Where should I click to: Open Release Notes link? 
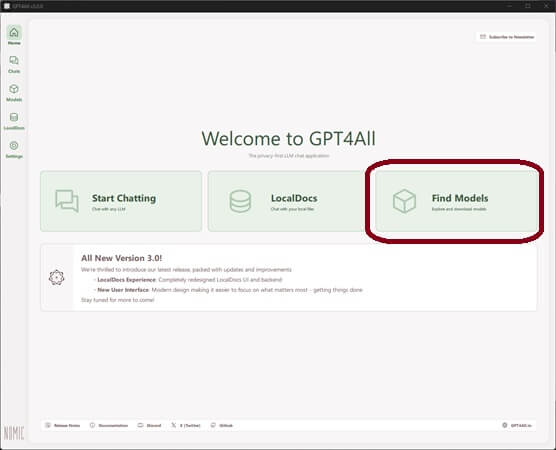click(62, 425)
